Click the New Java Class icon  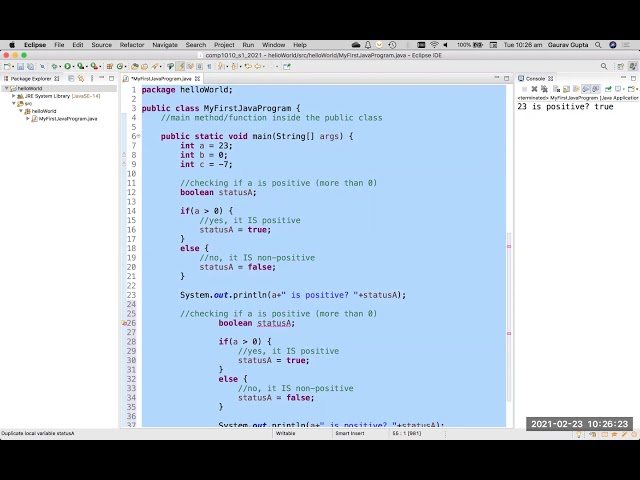point(120,67)
